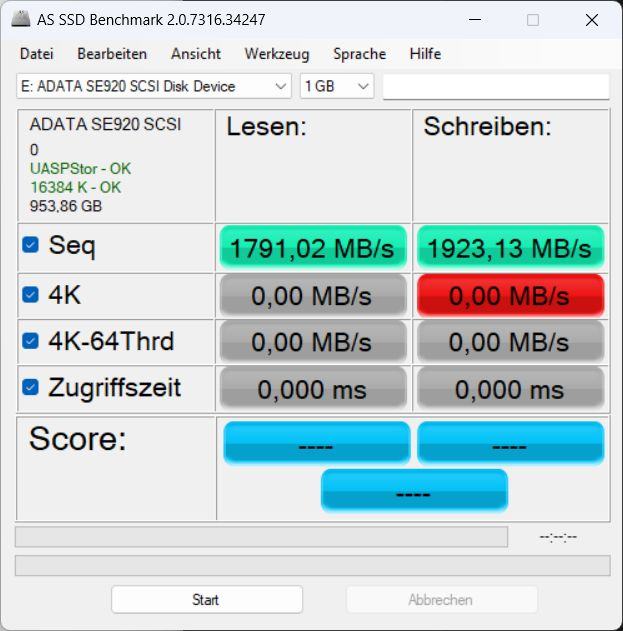Click the Schreiben column header
This screenshot has width=623, height=631.
click(x=487, y=127)
